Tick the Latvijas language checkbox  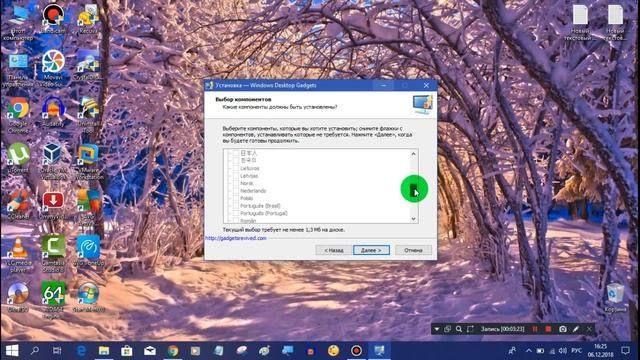point(236,176)
